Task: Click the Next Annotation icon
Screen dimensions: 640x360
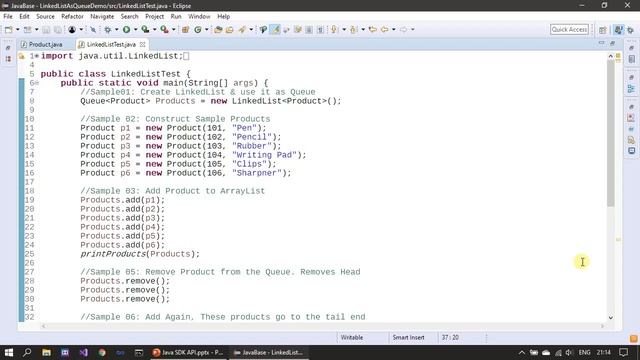Action: point(334,29)
